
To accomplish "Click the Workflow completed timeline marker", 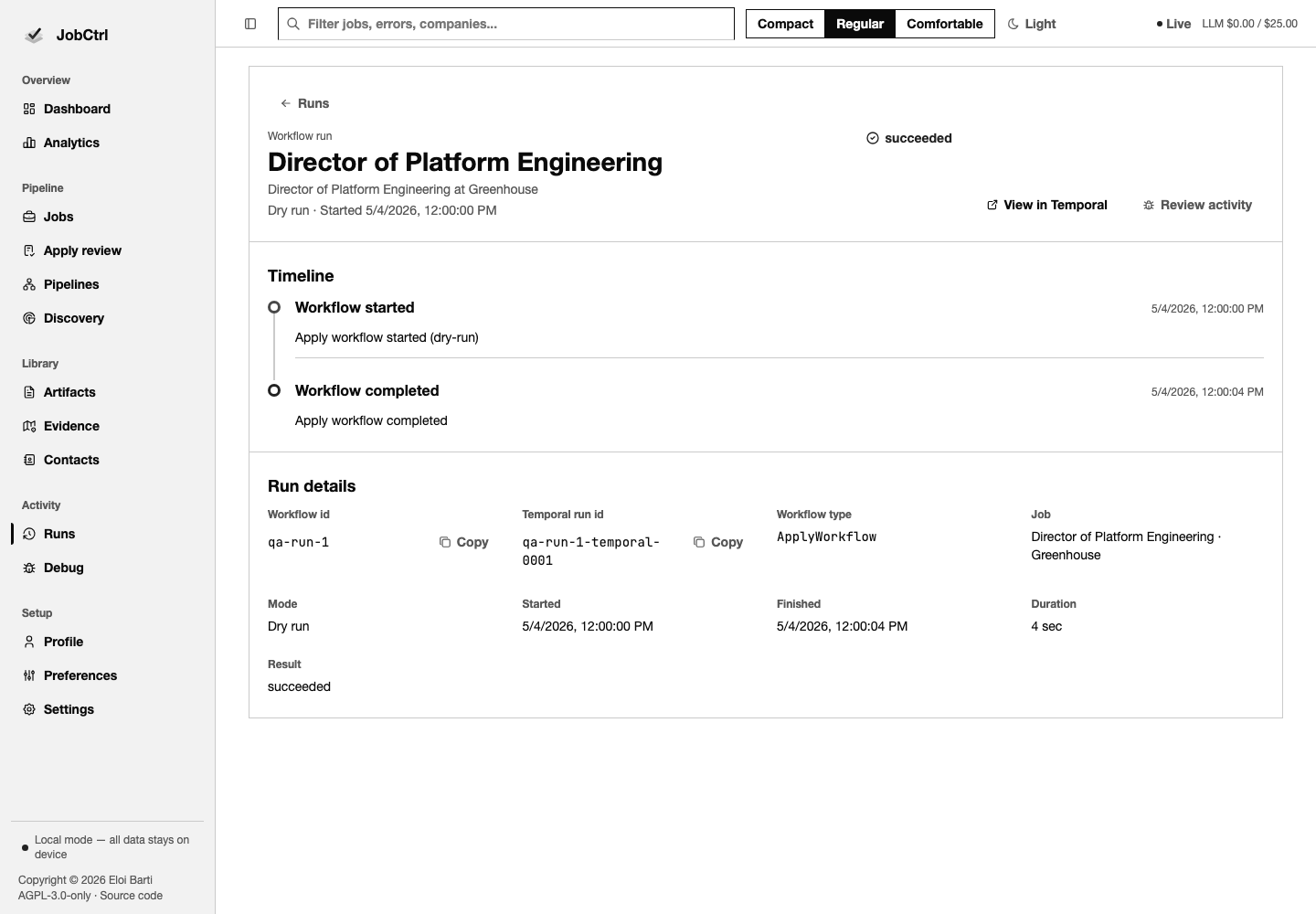I will tap(274, 390).
